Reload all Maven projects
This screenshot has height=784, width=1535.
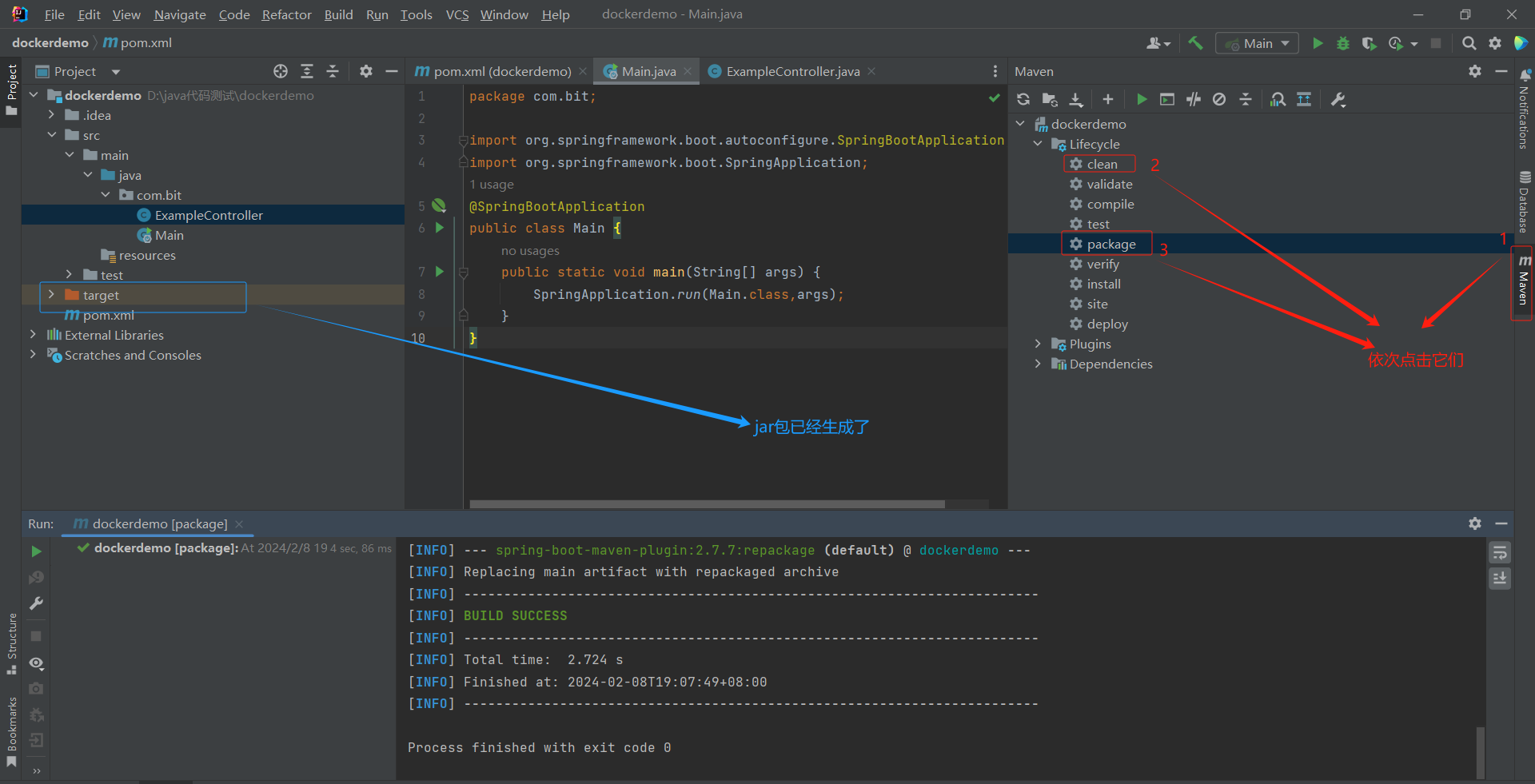click(x=1023, y=99)
